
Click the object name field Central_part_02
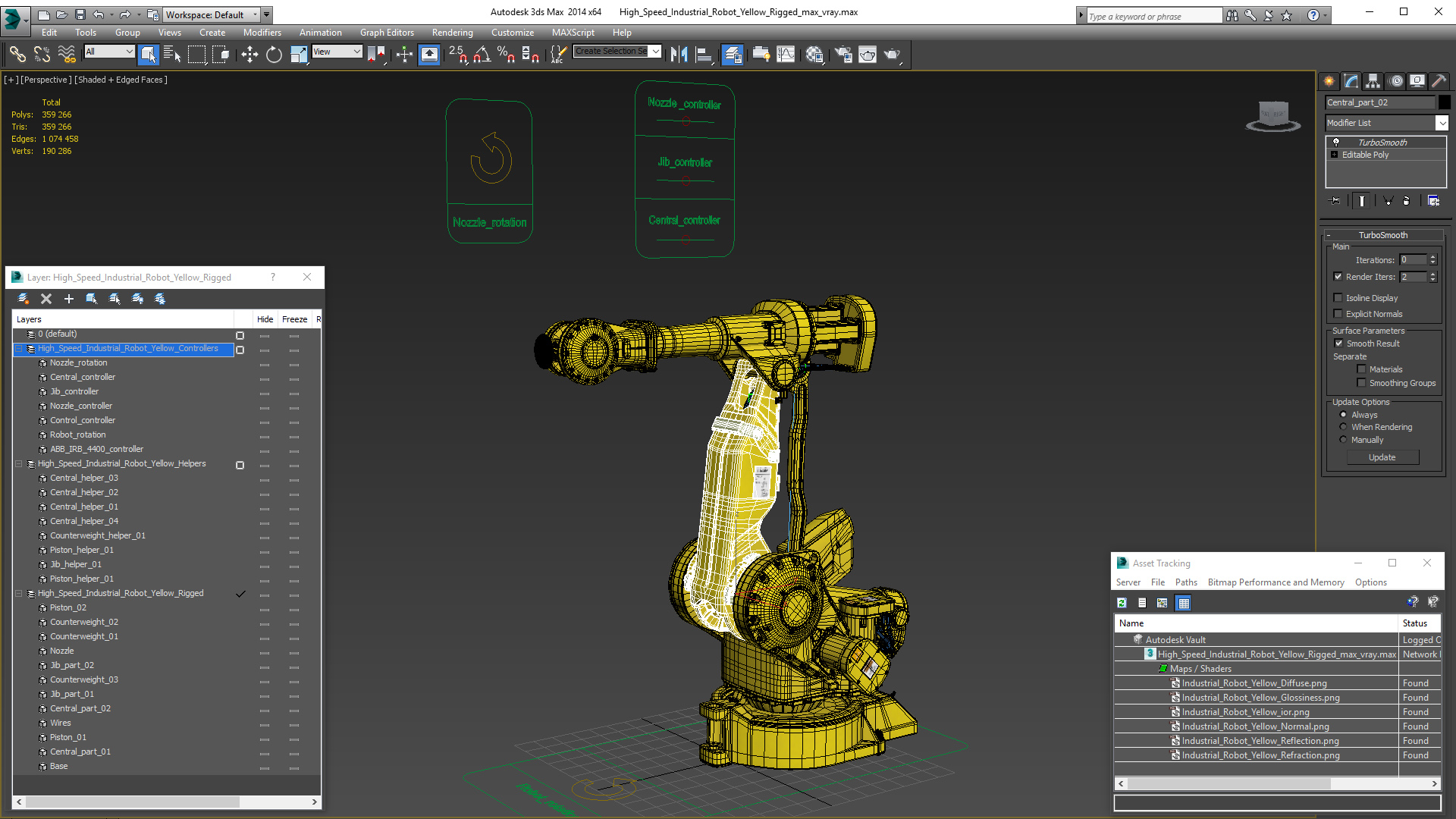pos(1380,102)
